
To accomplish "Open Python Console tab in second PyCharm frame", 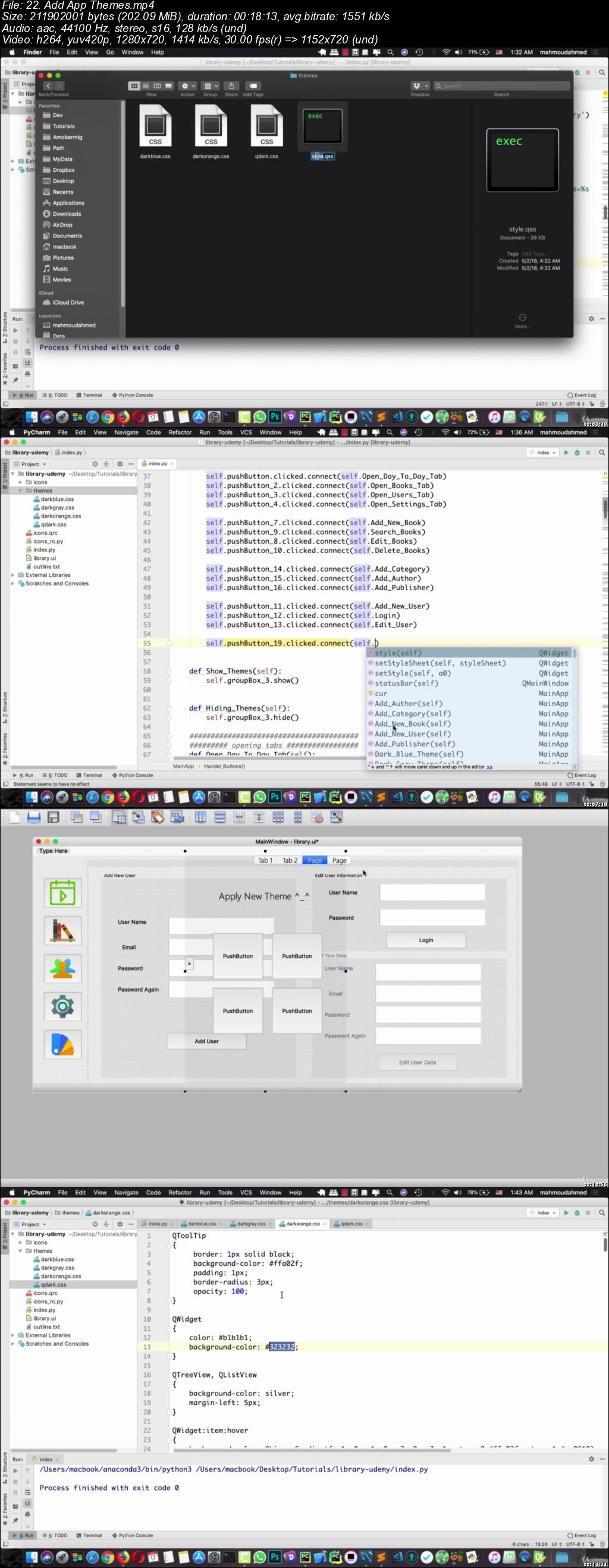I will (132, 776).
